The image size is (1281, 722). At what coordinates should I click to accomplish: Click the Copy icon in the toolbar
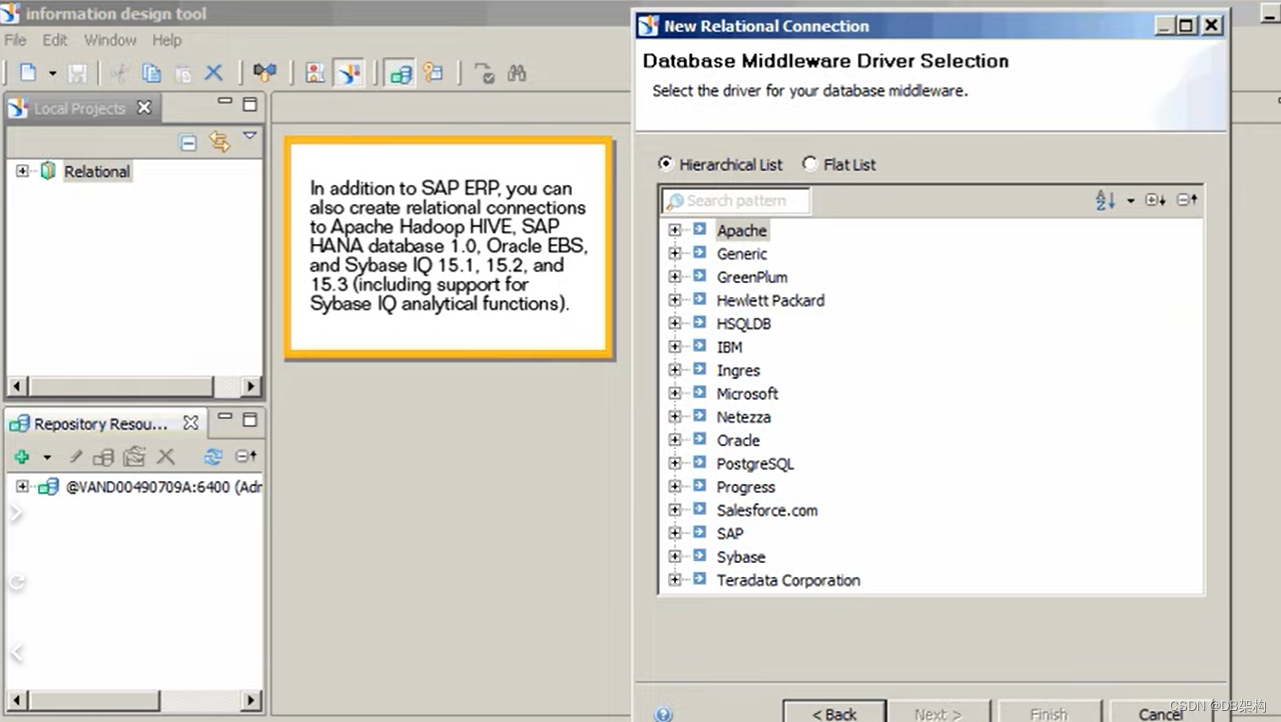pyautogui.click(x=151, y=72)
